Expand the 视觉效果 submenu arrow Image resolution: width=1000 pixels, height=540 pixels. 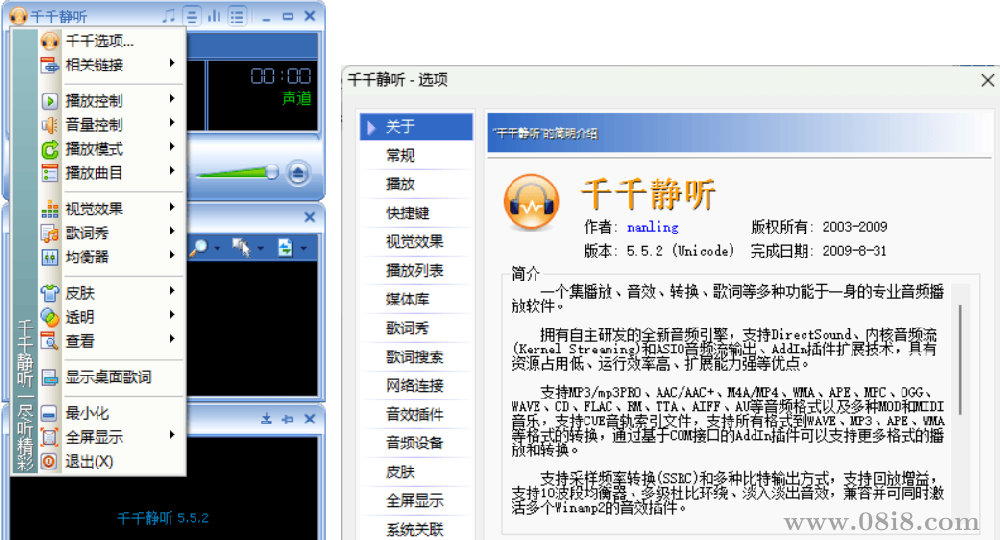pos(172,207)
